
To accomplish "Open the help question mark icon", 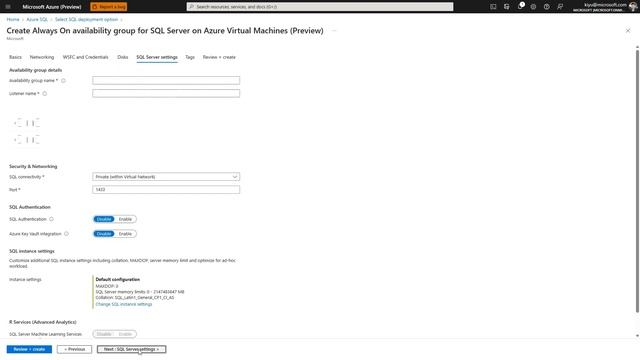I will 547,7.
